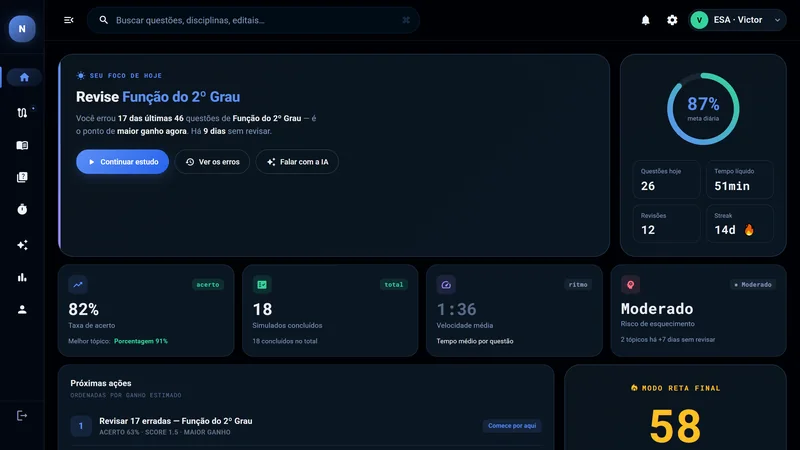Open the AI sparkle sidebar icon
Viewport: 800px width, 450px height.
[22, 245]
